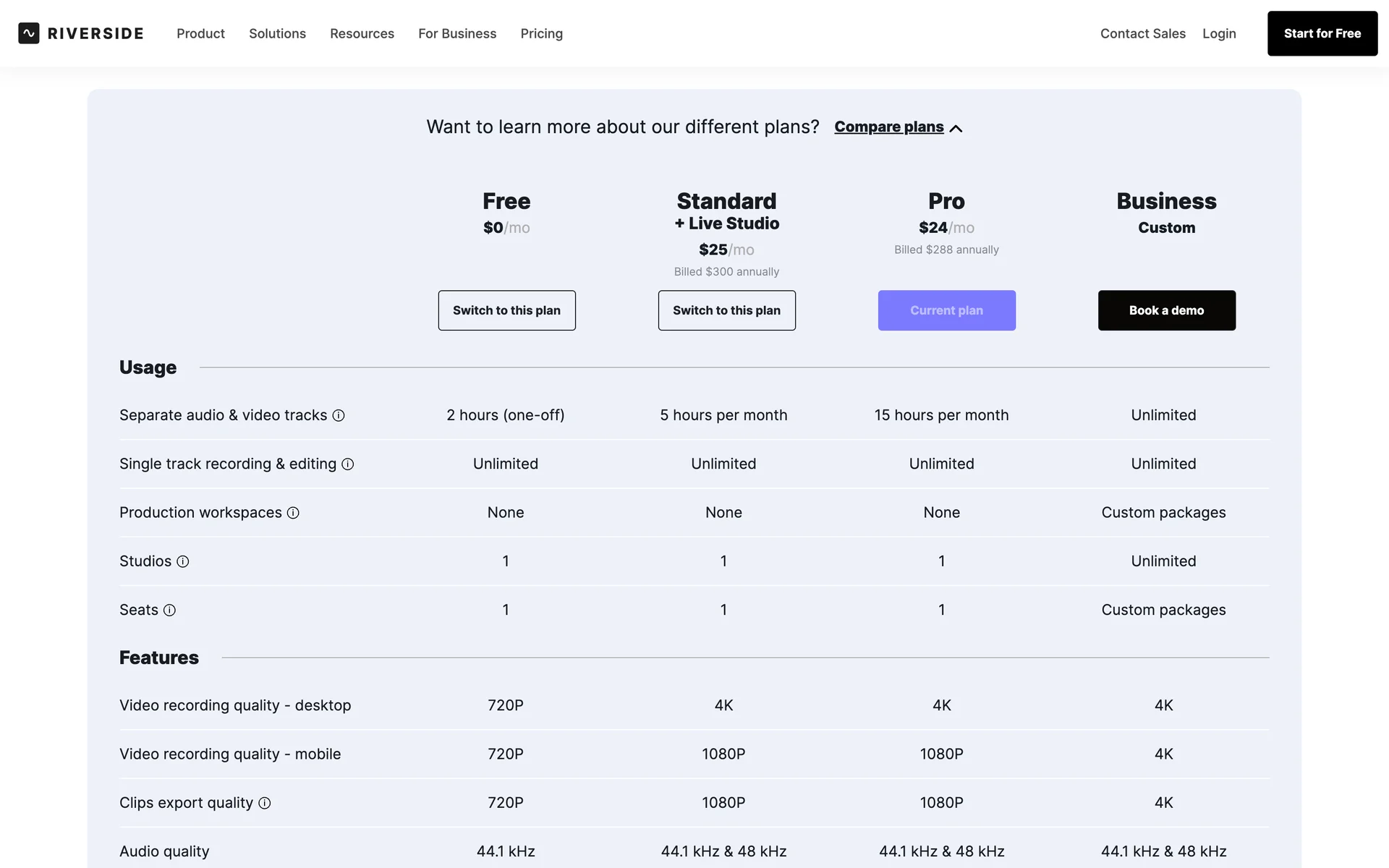Expand the Resources navigation menu
Screen dimensions: 1389x868
click(362, 33)
